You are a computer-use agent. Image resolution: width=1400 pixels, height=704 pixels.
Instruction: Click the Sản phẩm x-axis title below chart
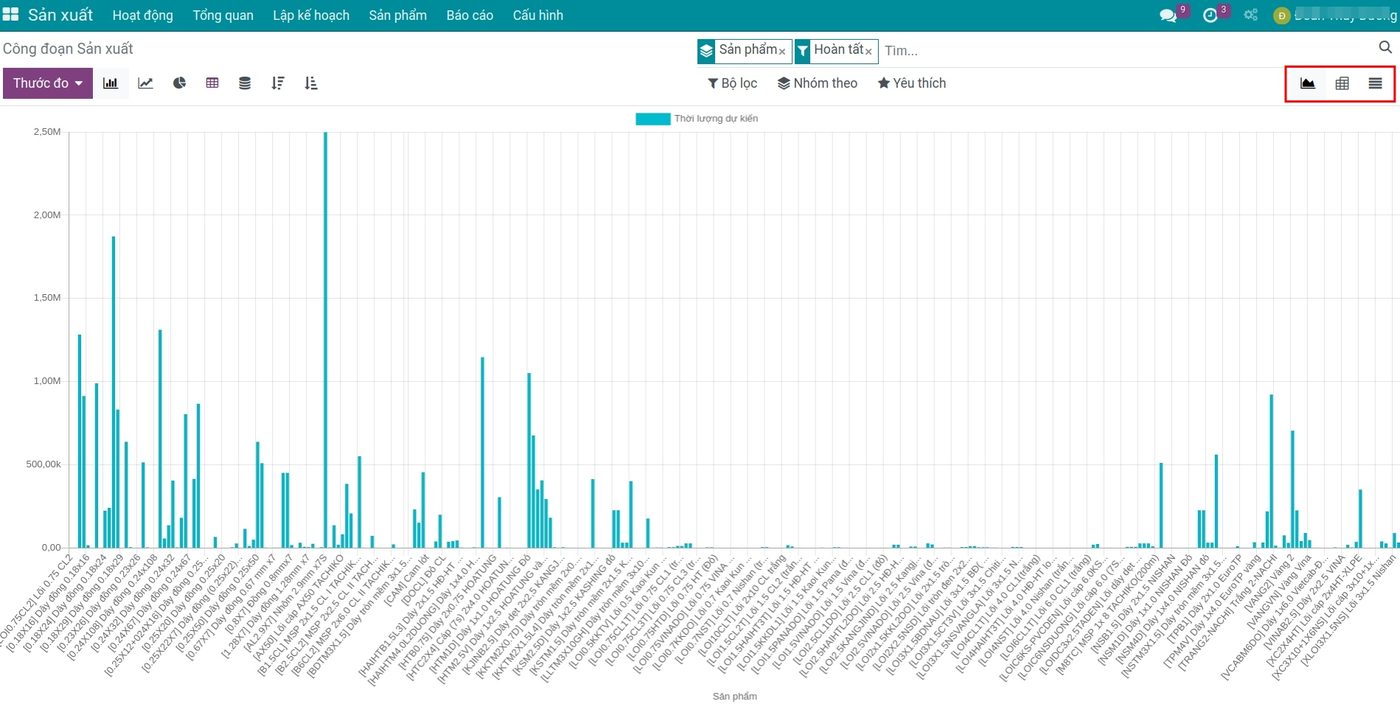point(735,695)
